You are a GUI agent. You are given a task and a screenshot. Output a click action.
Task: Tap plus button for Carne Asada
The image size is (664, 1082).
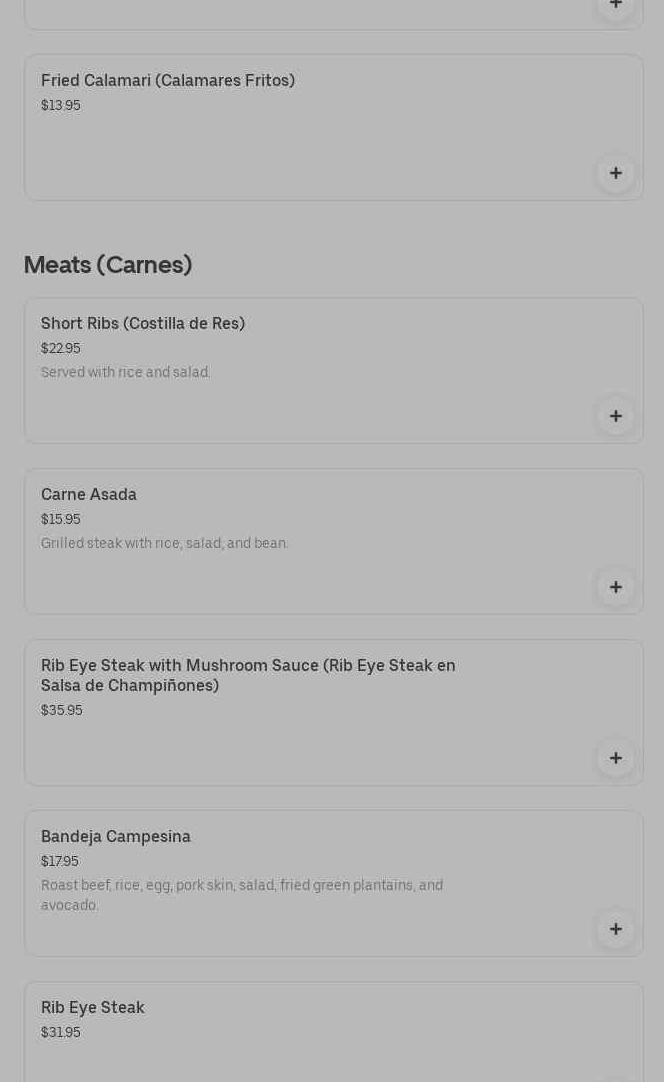pyautogui.click(x=615, y=587)
